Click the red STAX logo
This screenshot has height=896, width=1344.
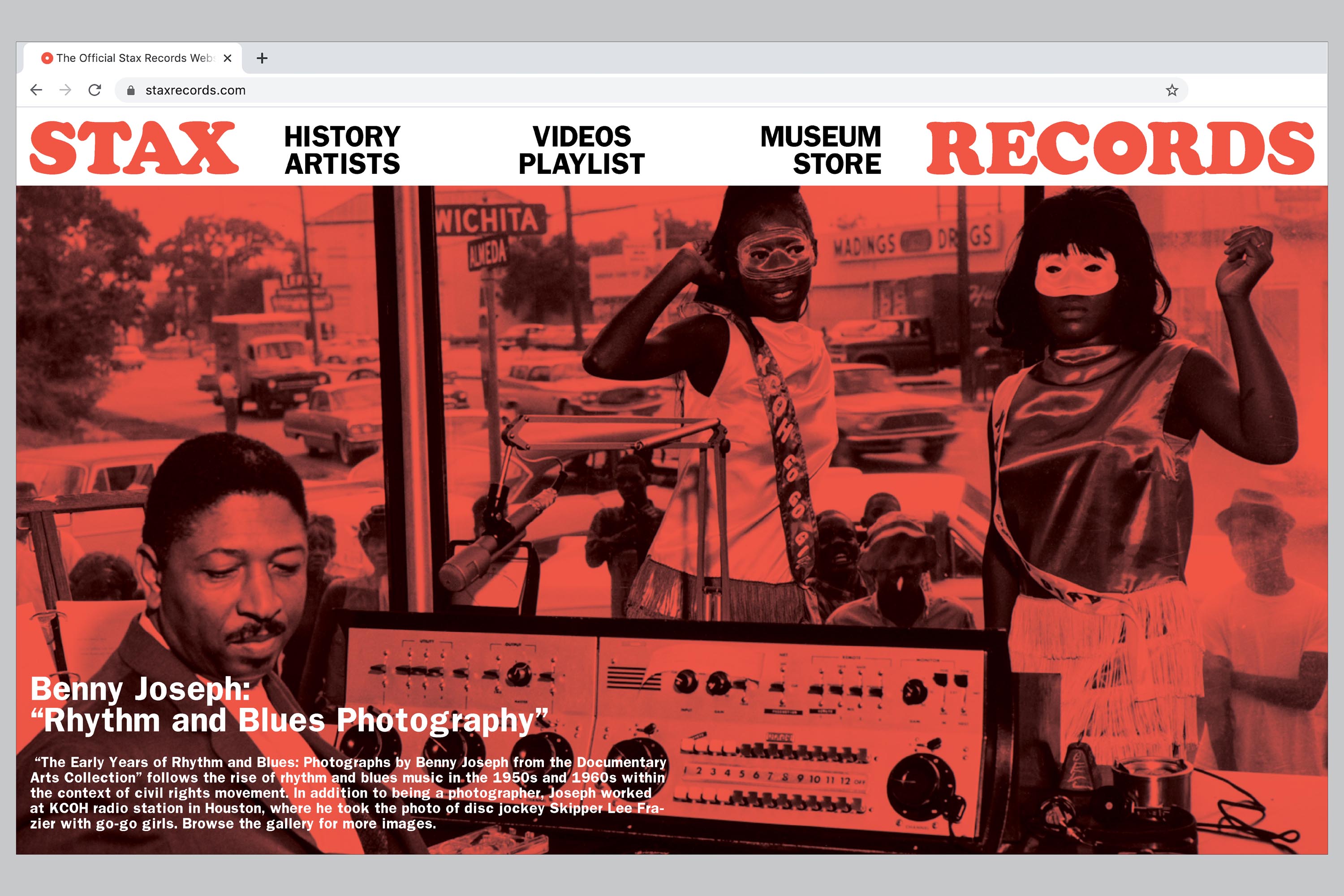tap(134, 147)
